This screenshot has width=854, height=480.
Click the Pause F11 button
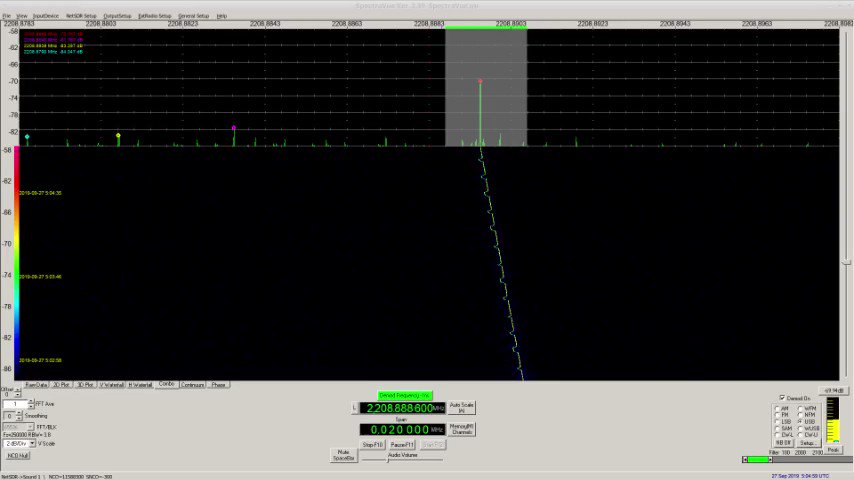402,445
